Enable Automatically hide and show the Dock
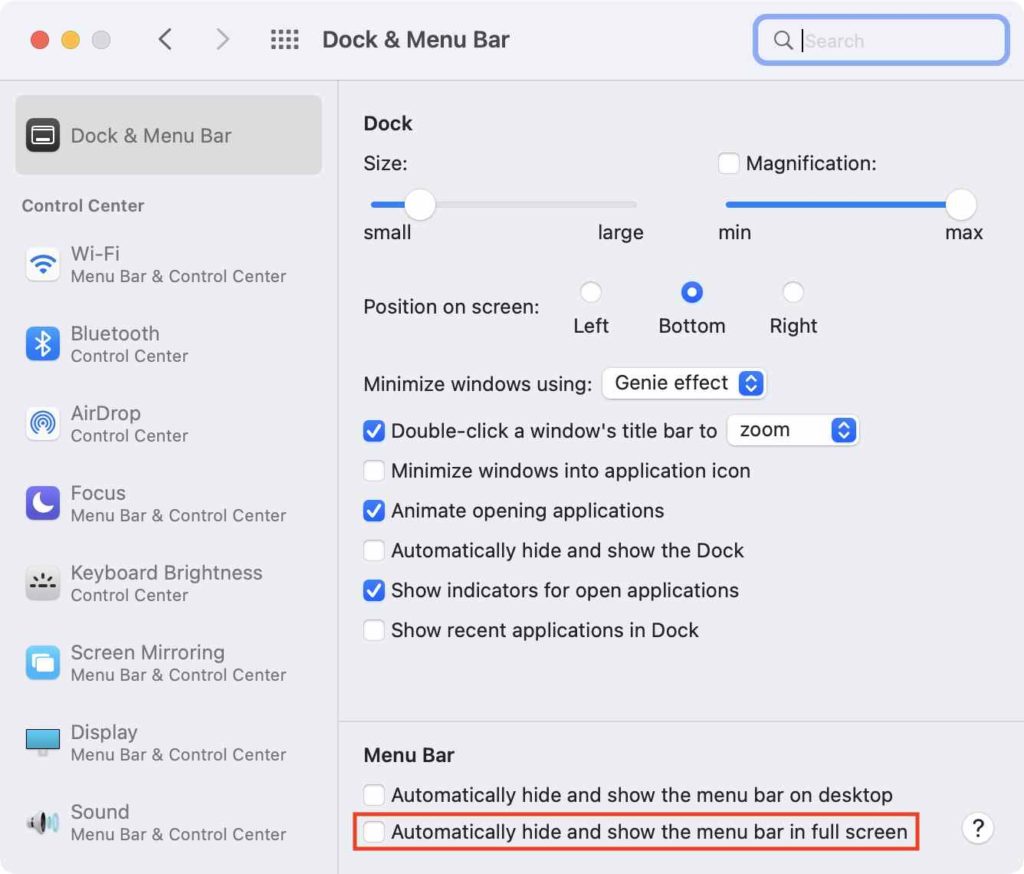Viewport: 1024px width, 874px height. 374,550
